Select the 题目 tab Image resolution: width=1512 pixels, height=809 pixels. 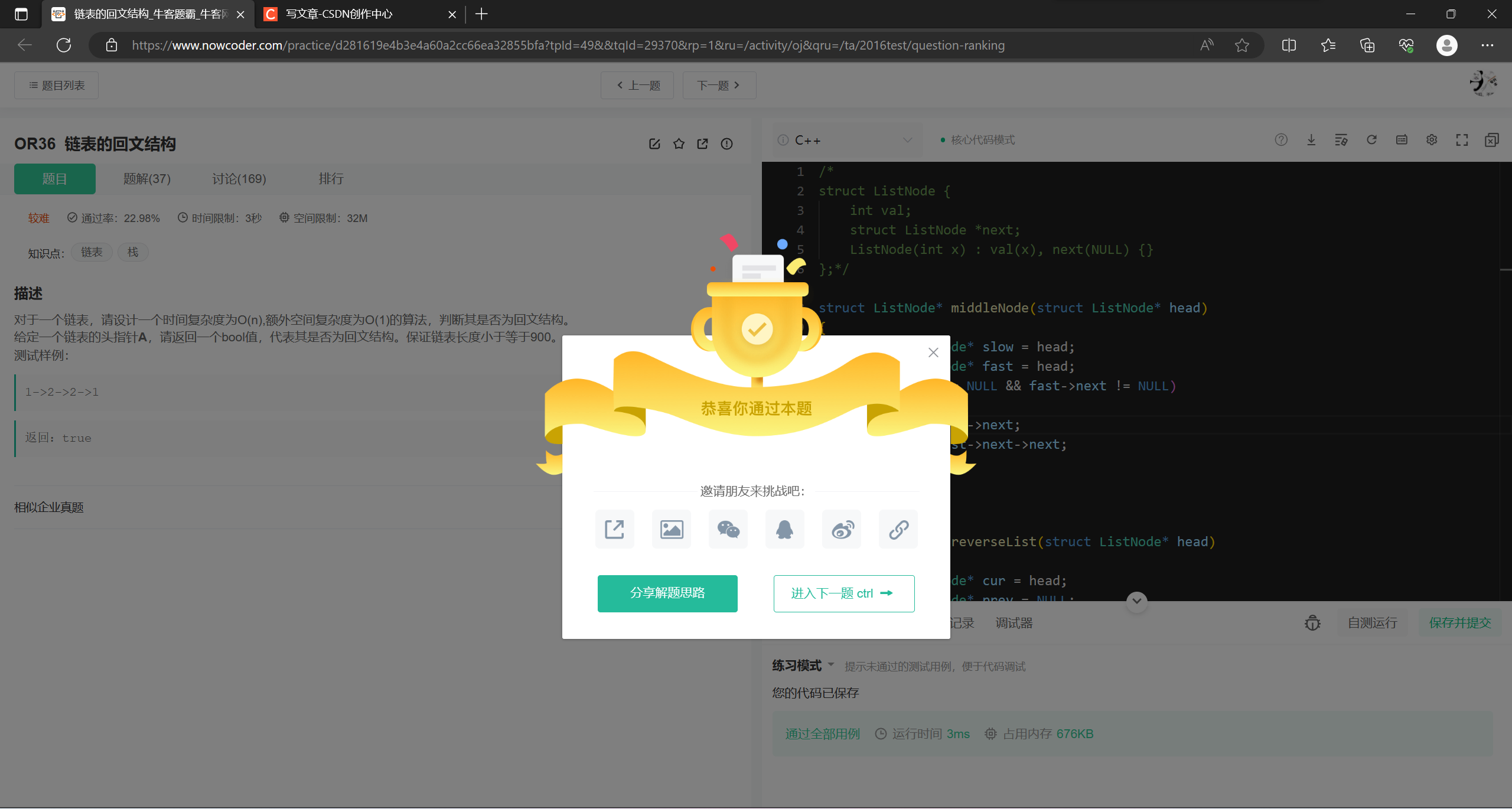click(x=54, y=179)
